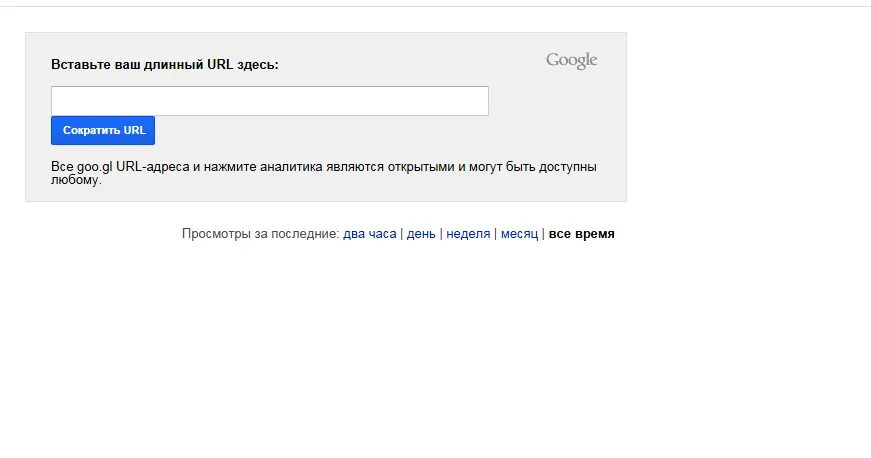The width and height of the screenshot is (871, 458).
Task: Show views for the last неделя
Action: [468, 234]
